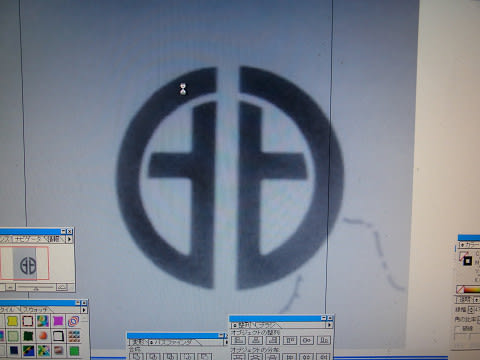Image resolution: width=480 pixels, height=360 pixels.
Task: Switch to the Swatches tab
Action: click(x=36, y=310)
